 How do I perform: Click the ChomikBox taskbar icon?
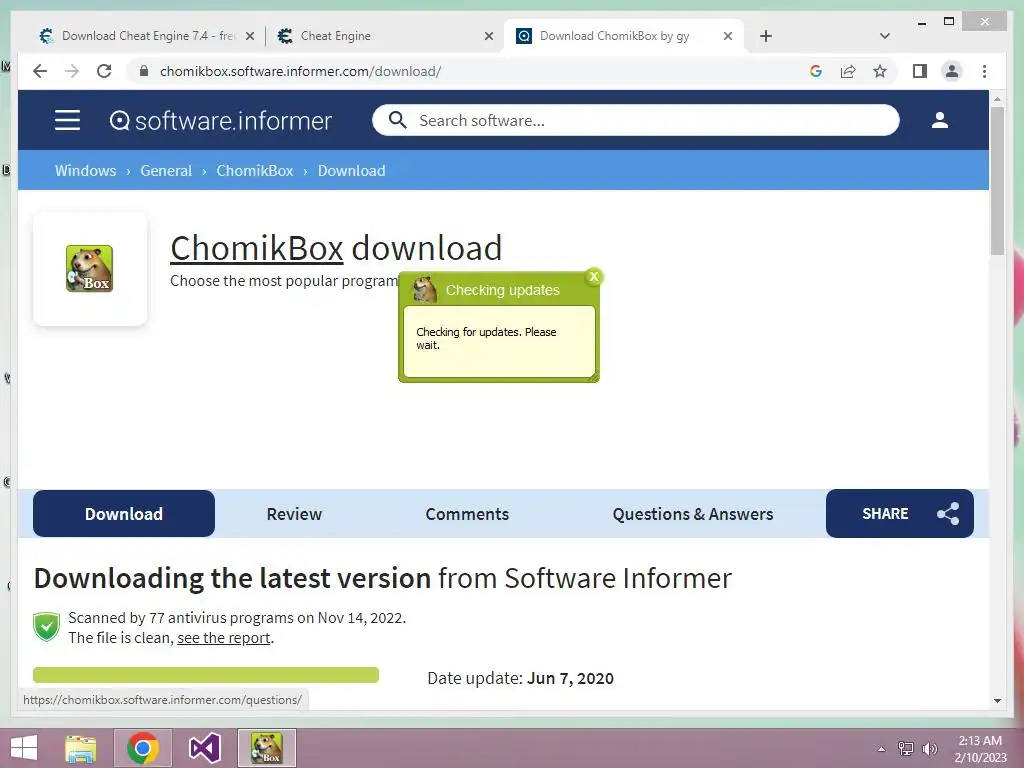(267, 748)
